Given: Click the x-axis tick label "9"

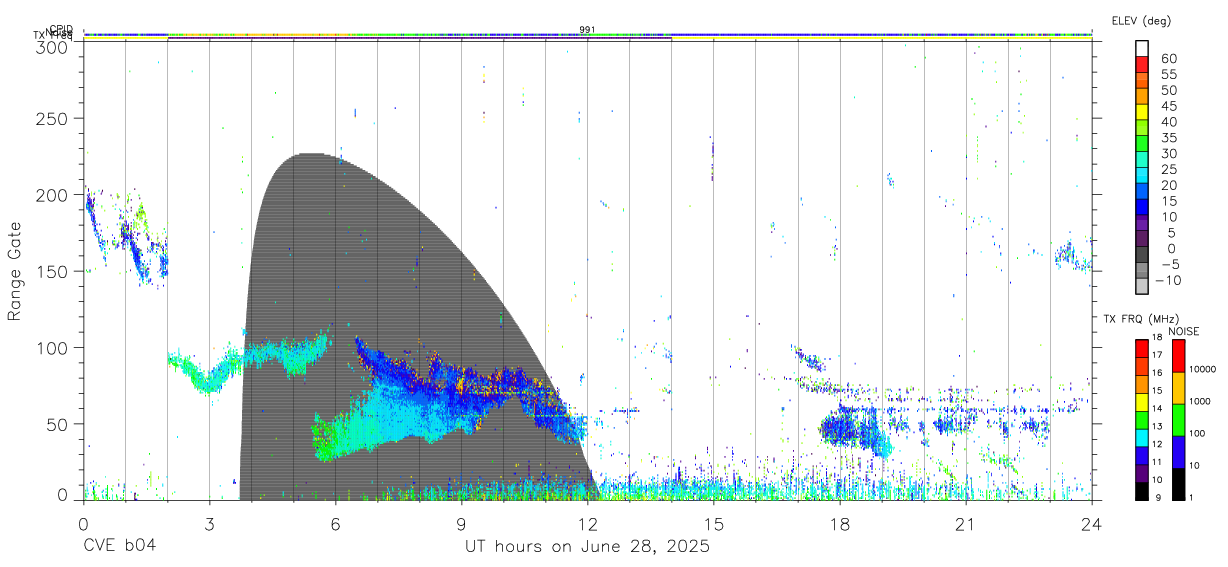Looking at the screenshot, I should click(x=462, y=524).
